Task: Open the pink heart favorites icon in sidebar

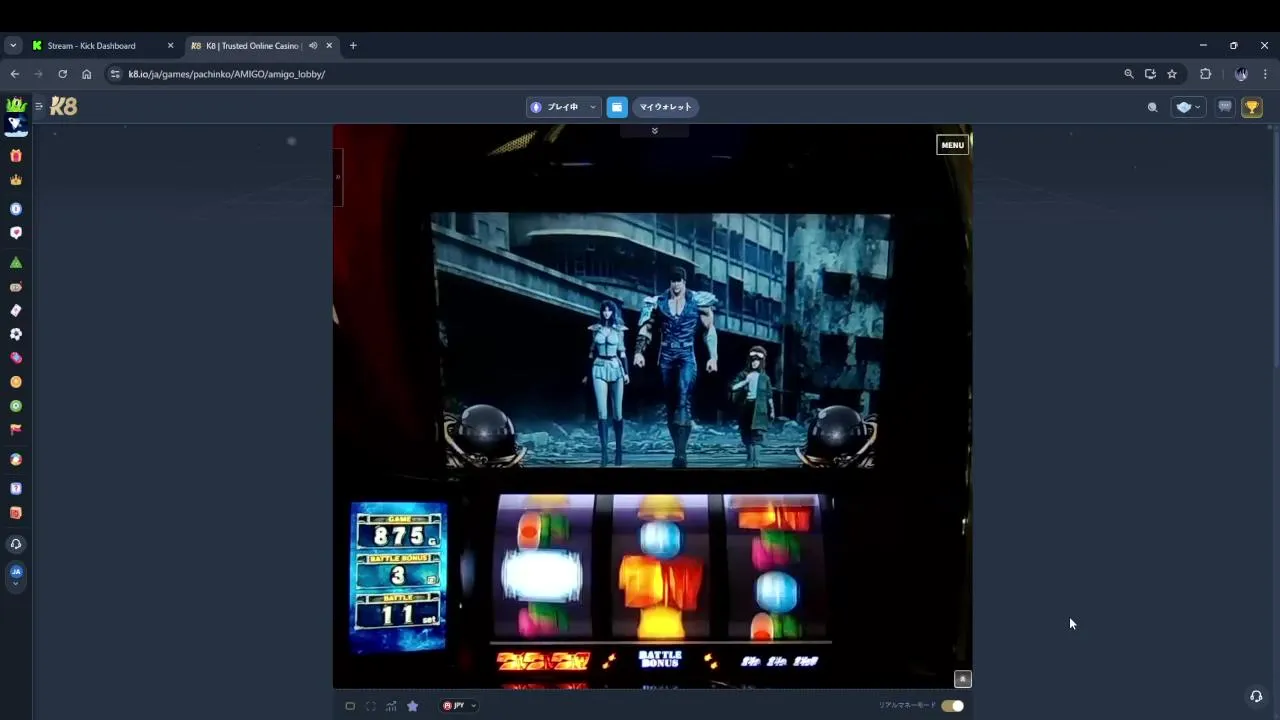Action: [x=15, y=232]
